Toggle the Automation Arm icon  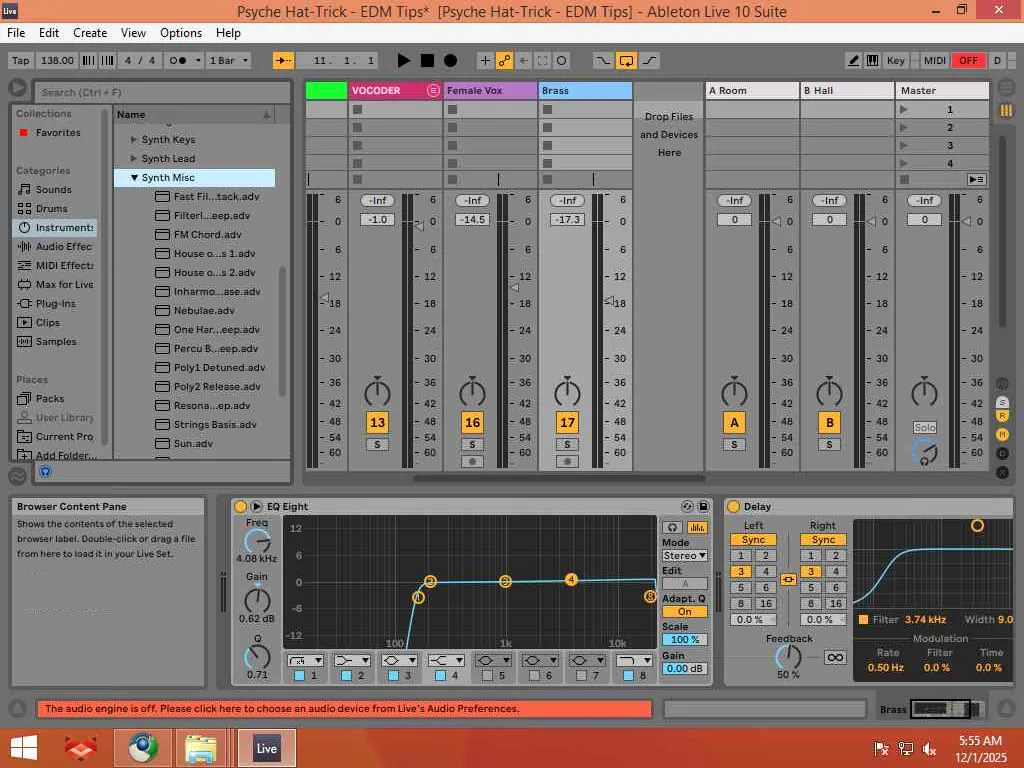click(x=504, y=61)
